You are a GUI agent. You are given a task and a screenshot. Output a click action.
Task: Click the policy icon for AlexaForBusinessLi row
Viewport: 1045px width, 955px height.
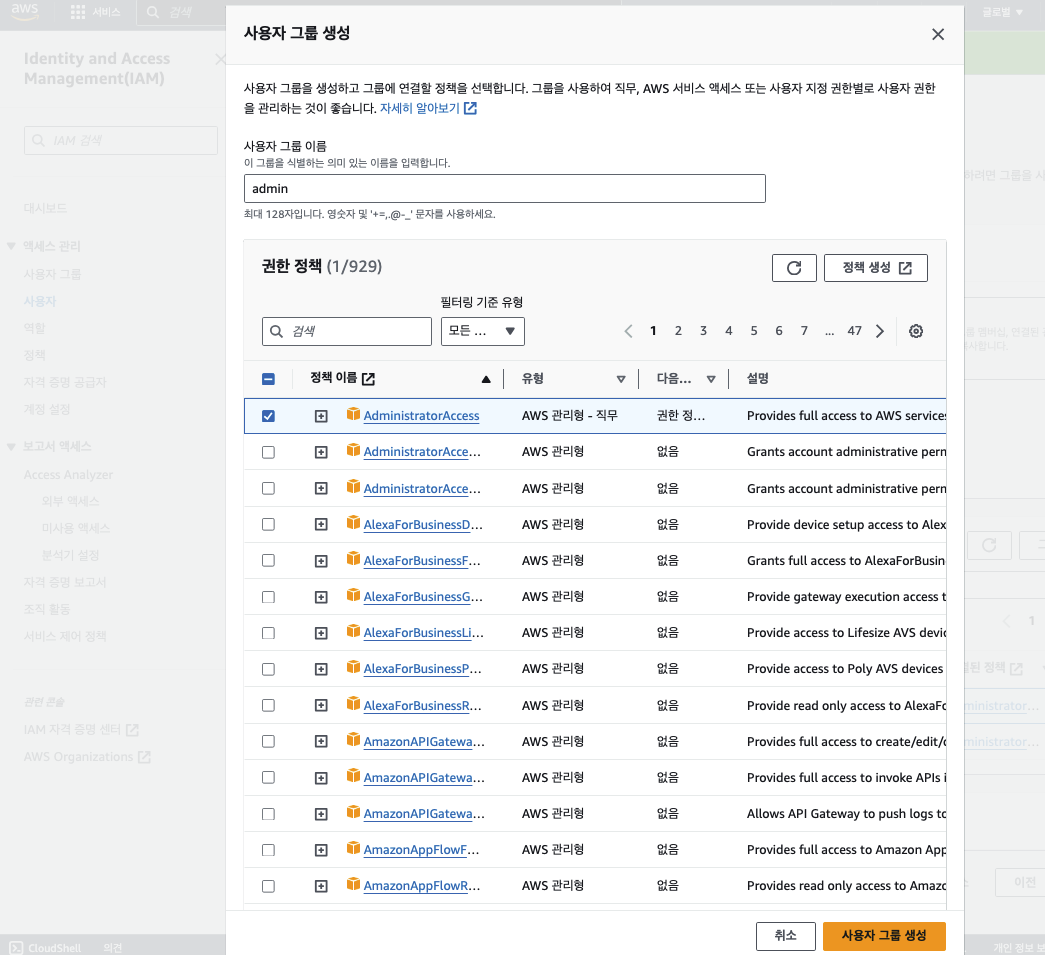coord(353,631)
